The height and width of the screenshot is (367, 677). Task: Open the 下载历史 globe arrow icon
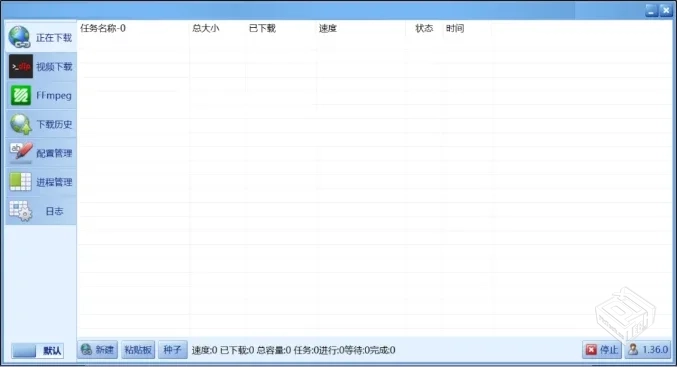[20, 124]
